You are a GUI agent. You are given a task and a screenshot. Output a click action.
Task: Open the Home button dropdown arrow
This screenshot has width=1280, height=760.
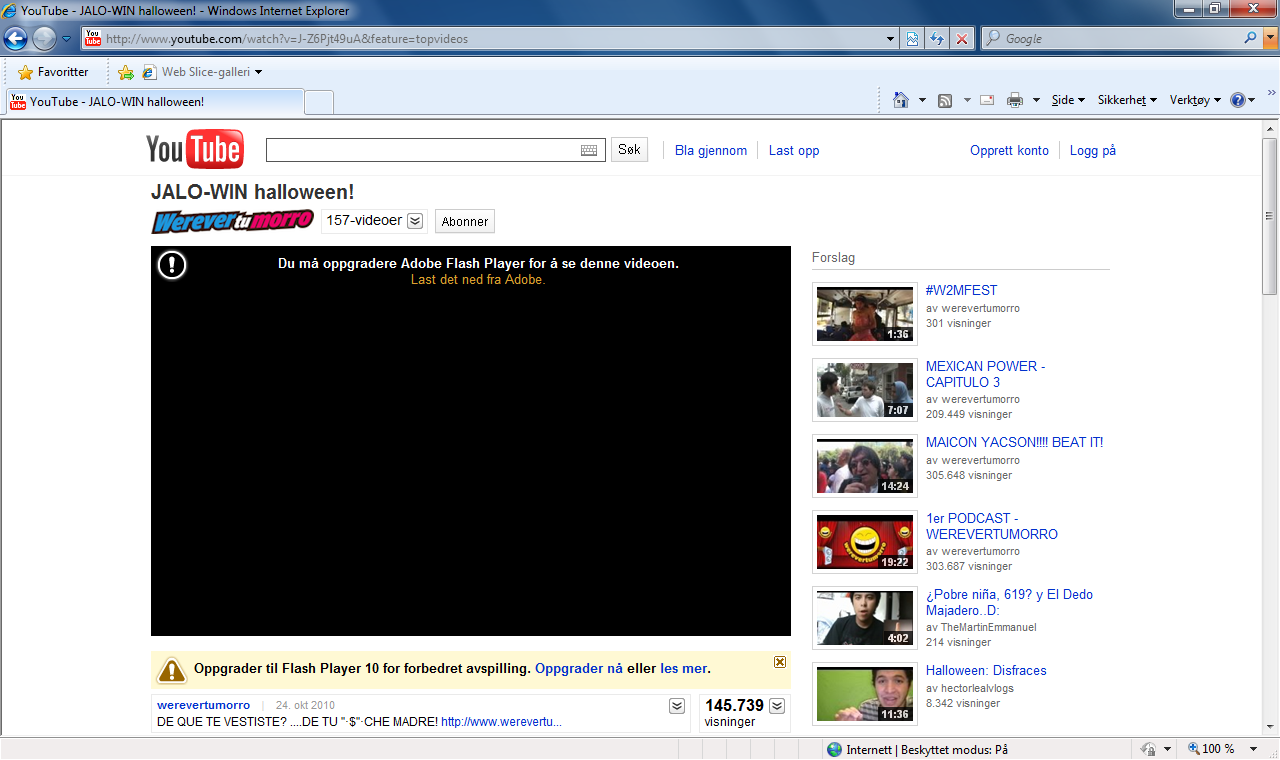click(921, 100)
